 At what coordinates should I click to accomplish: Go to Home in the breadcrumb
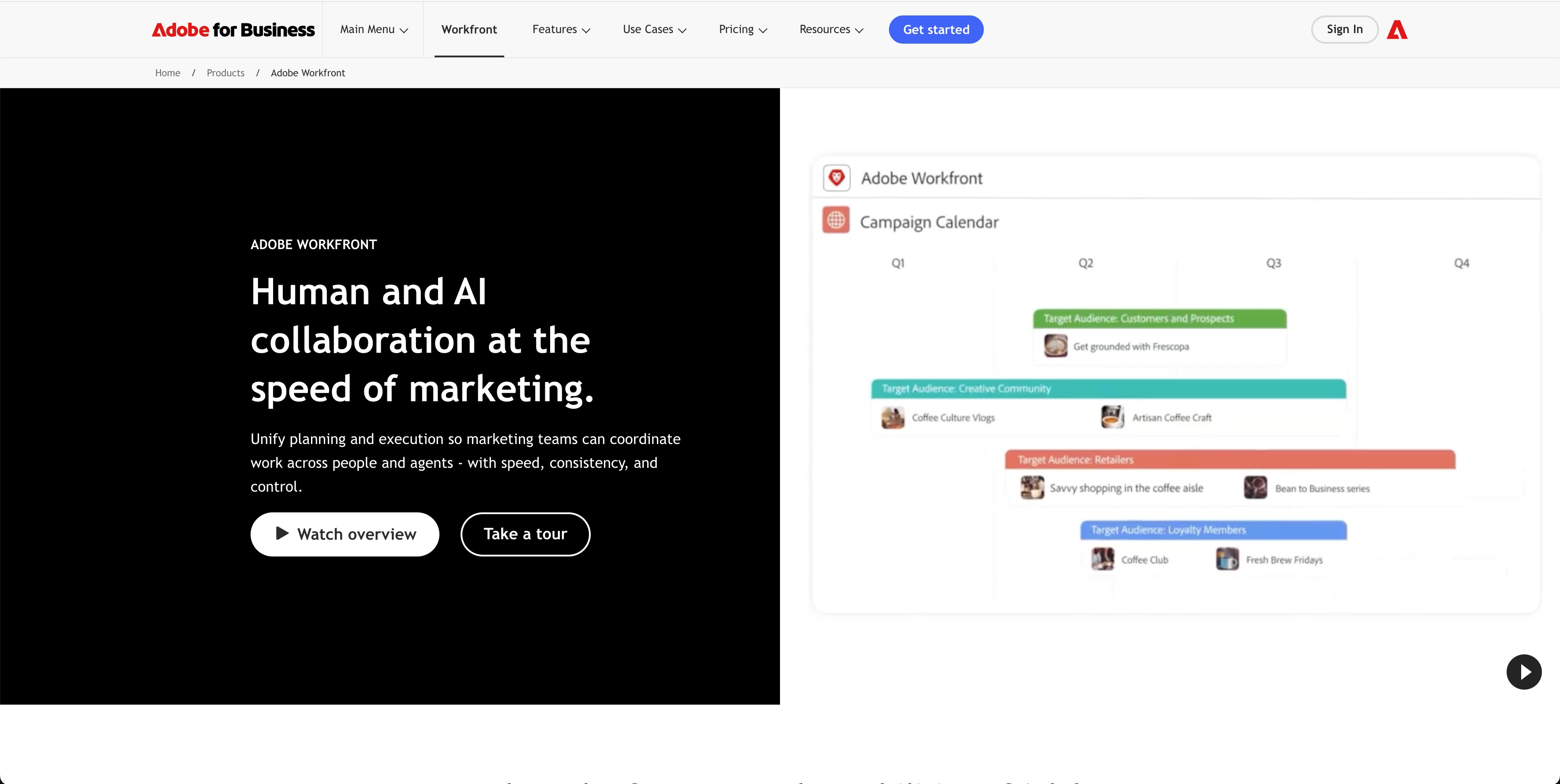point(168,73)
